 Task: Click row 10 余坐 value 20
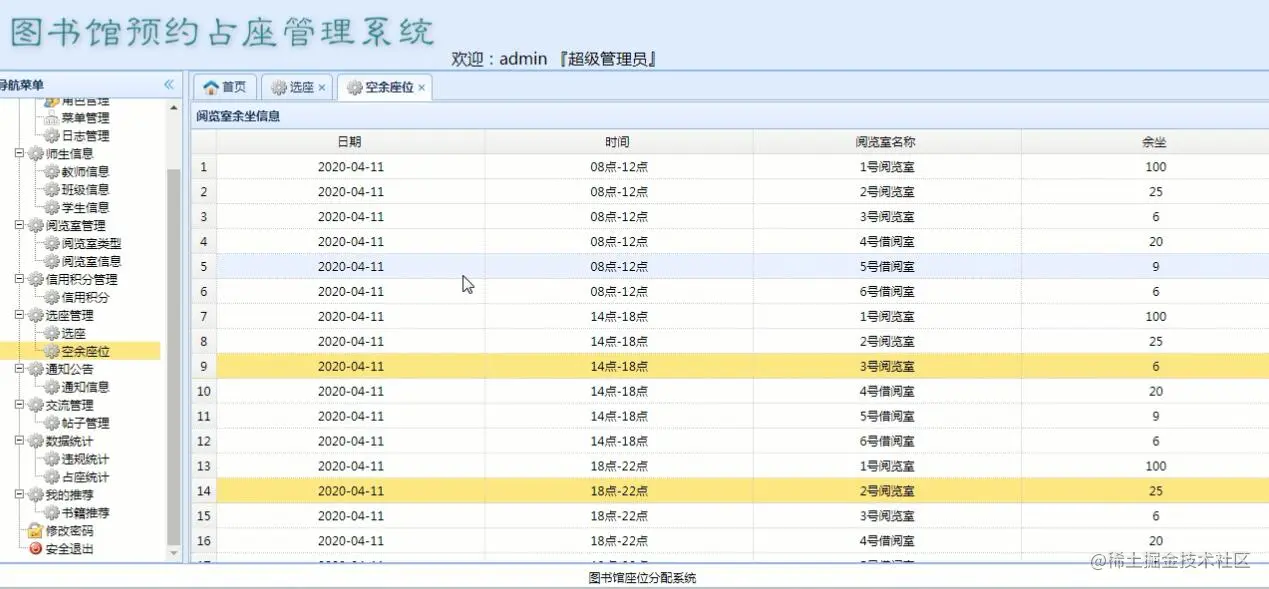click(x=1155, y=392)
